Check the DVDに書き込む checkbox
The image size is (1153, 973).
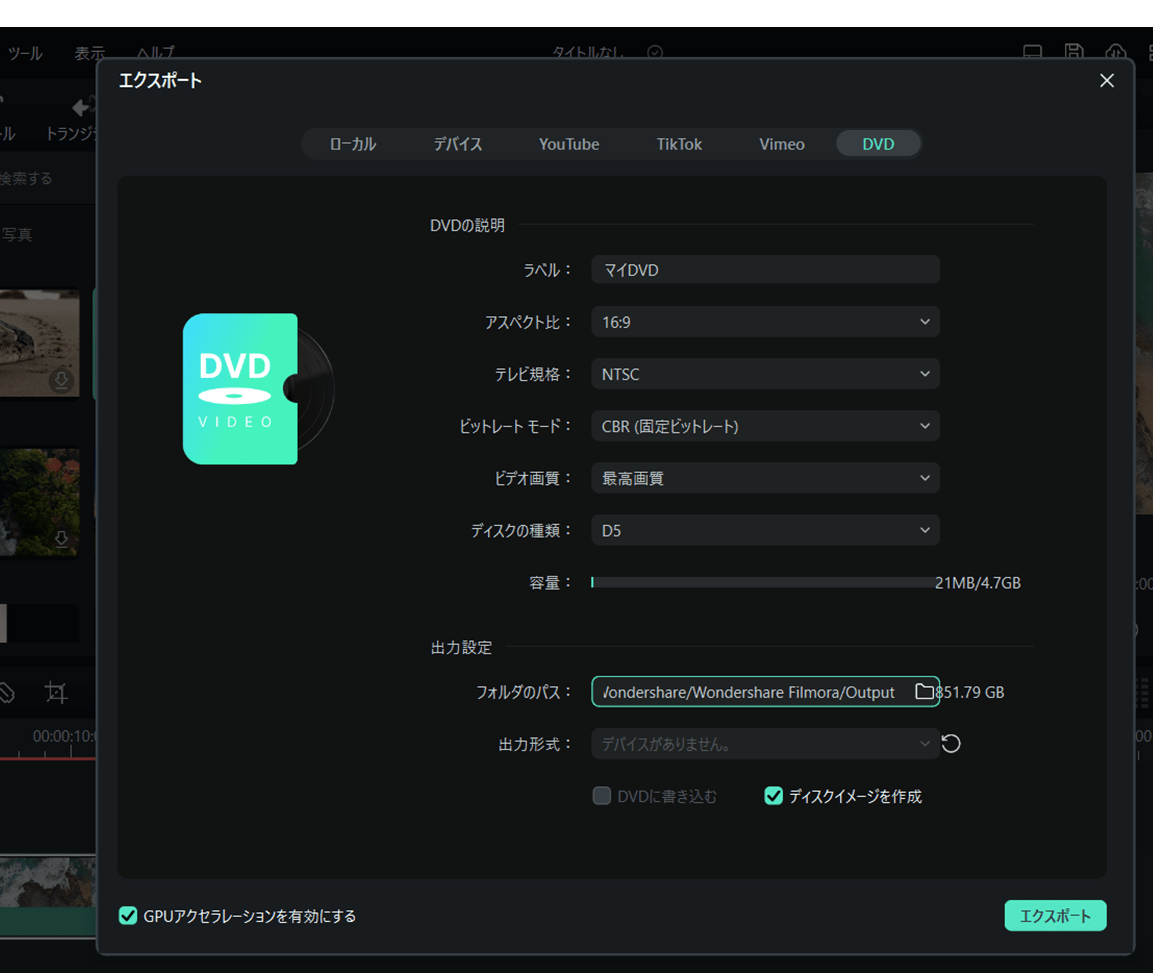click(602, 796)
